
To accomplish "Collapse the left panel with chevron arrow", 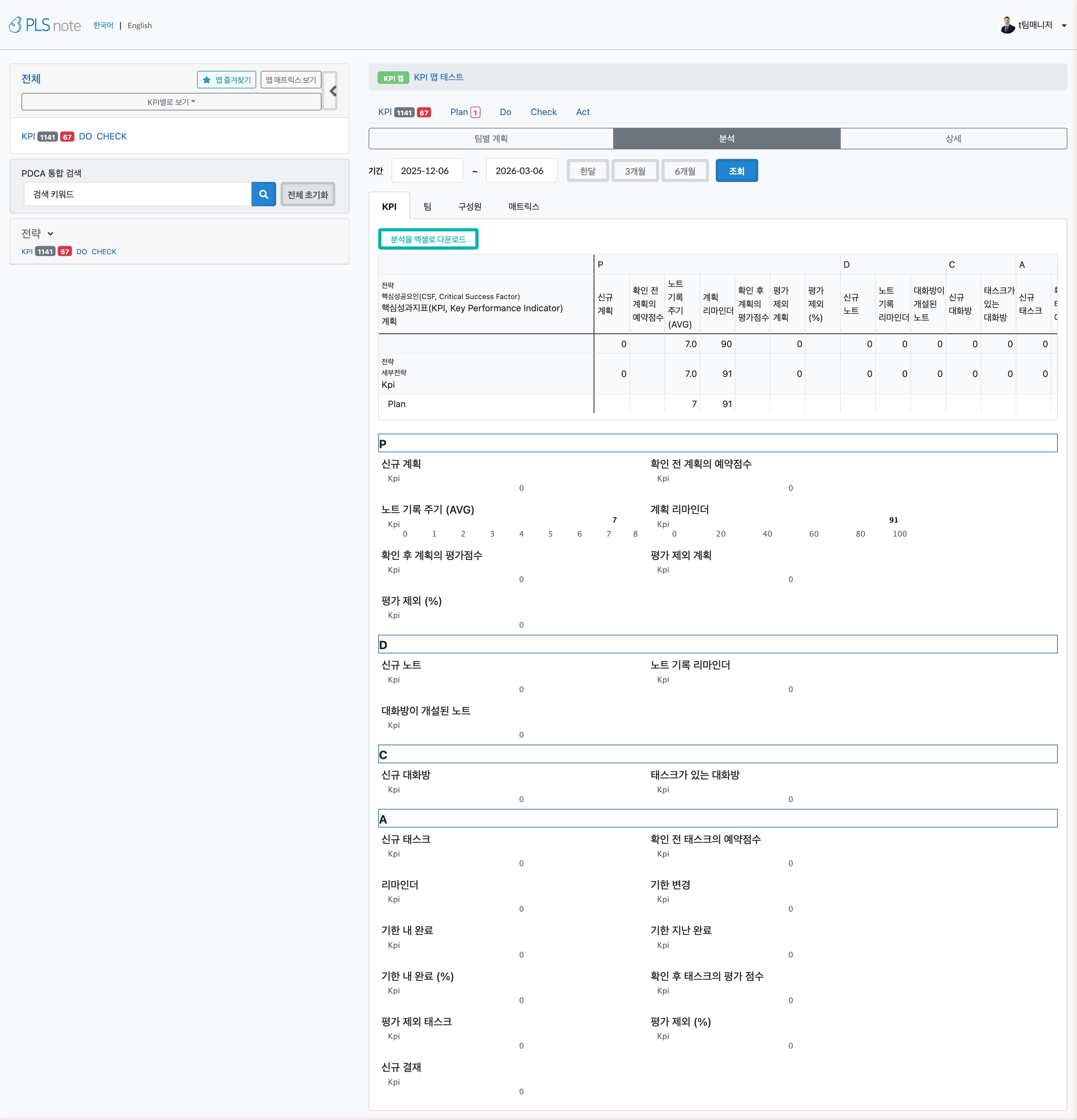I will click(332, 91).
